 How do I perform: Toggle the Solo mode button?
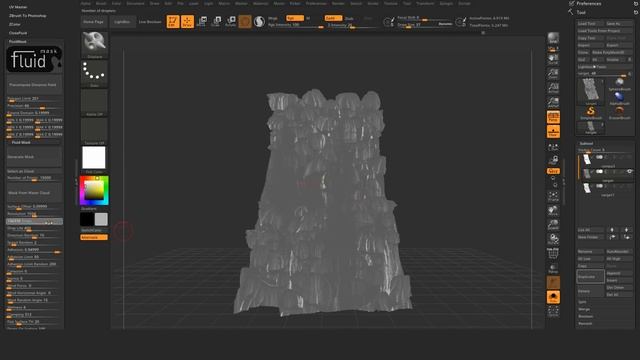[x=553, y=297]
